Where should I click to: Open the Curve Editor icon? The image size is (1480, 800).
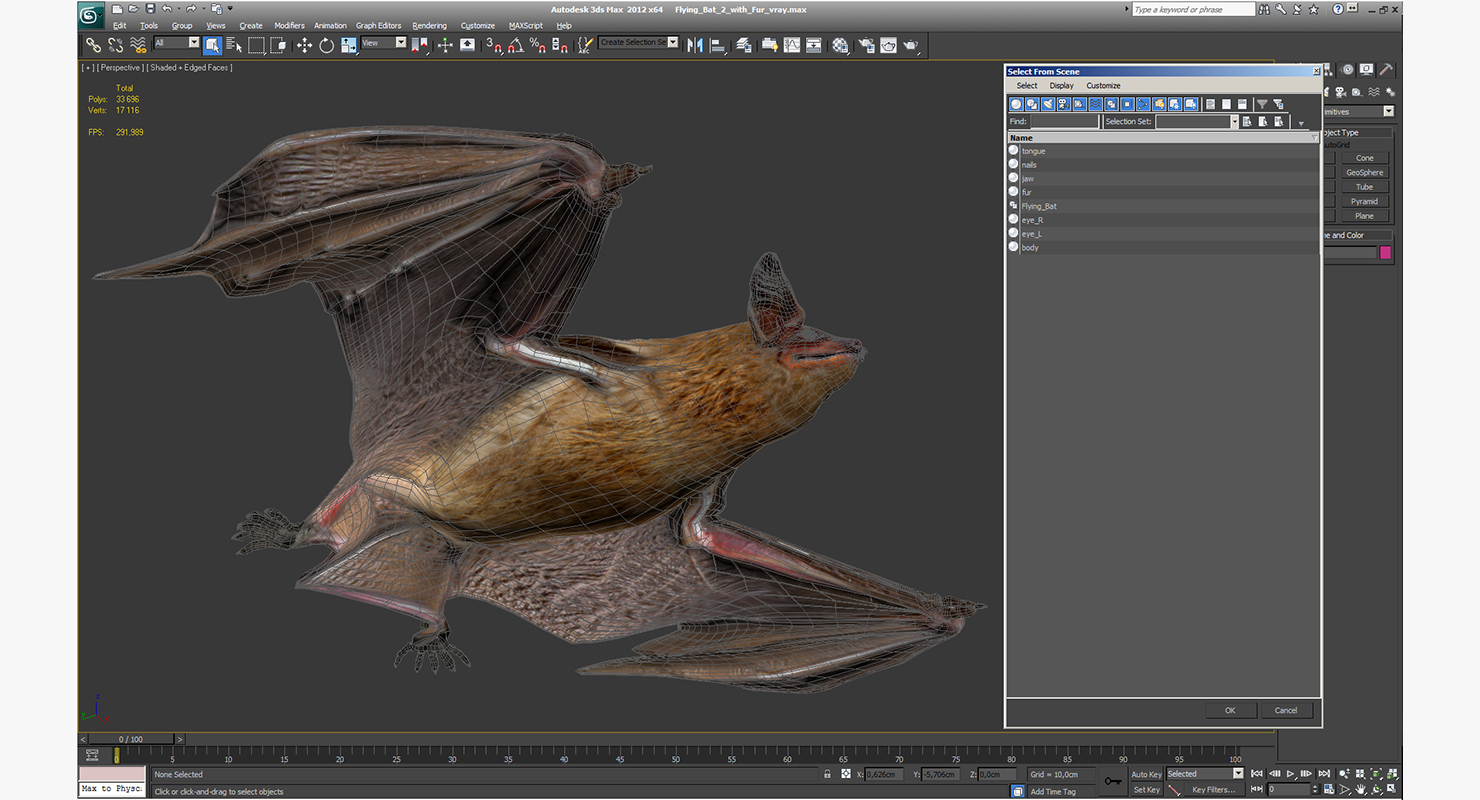792,45
